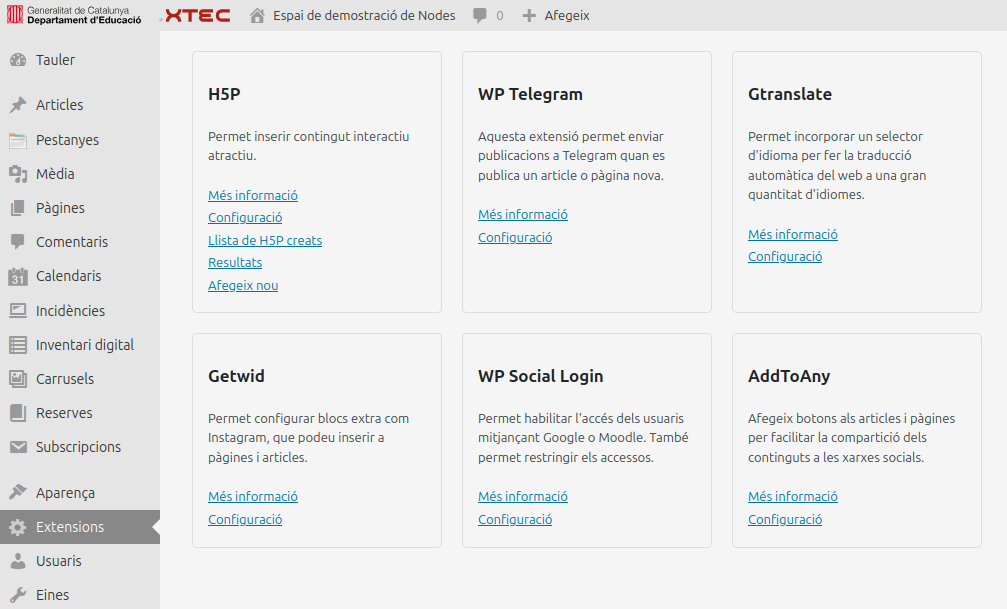Click the Articles pushpin icon

[x=18, y=105]
